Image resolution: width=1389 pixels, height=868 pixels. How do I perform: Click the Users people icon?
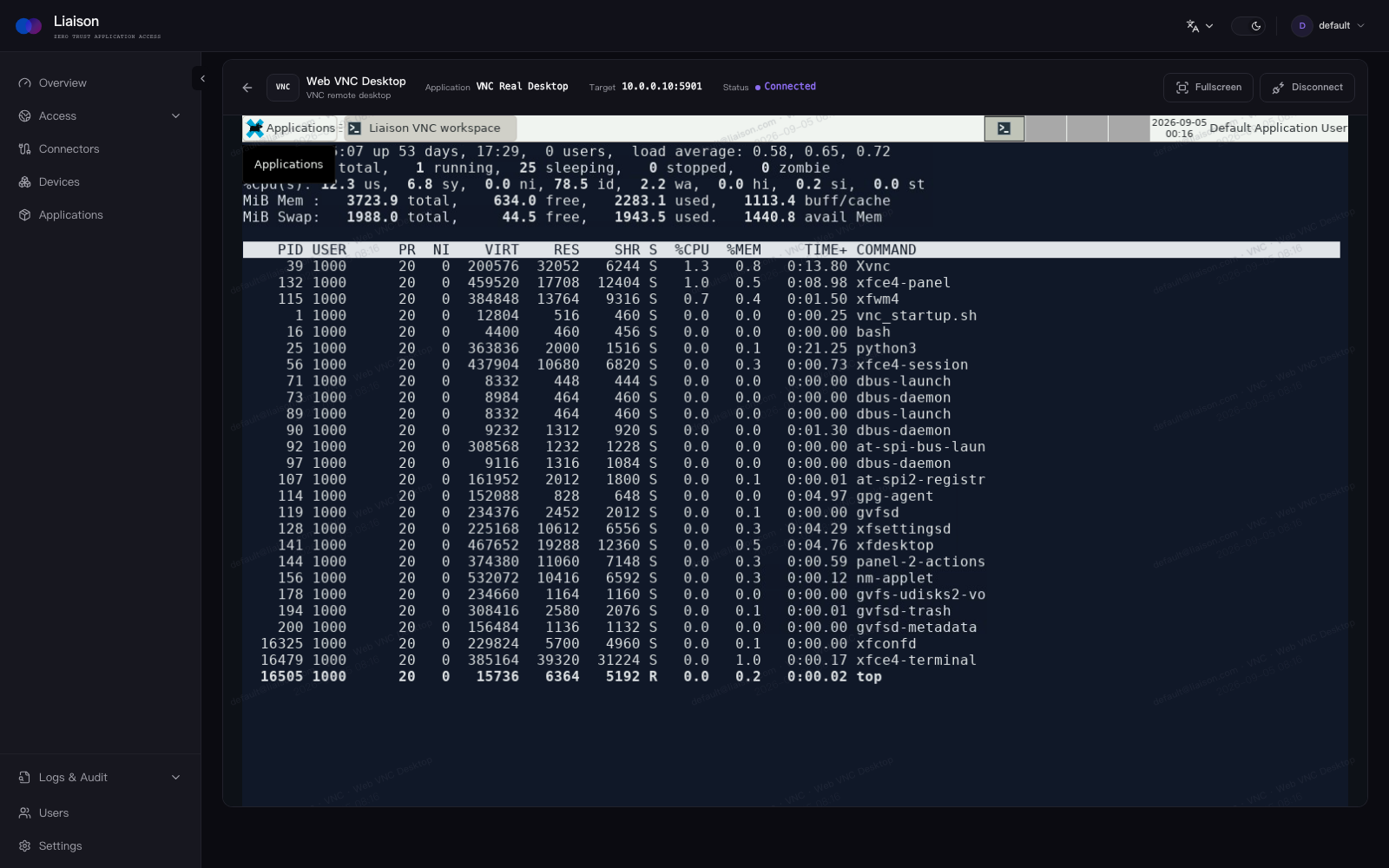click(x=24, y=813)
